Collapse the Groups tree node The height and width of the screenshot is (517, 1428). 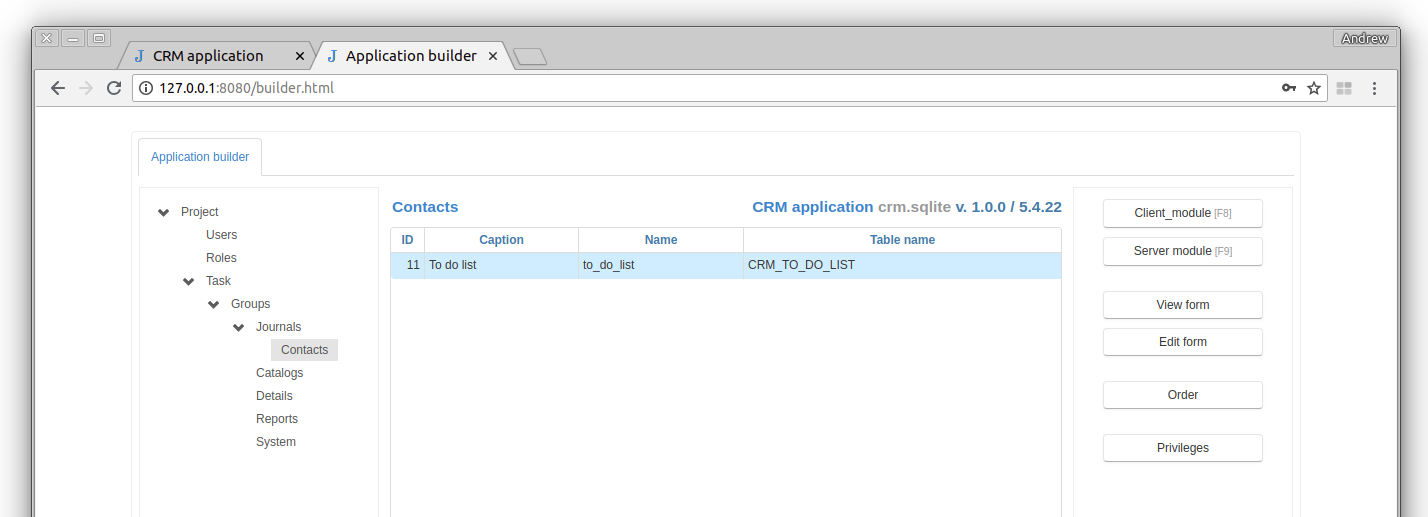point(213,304)
